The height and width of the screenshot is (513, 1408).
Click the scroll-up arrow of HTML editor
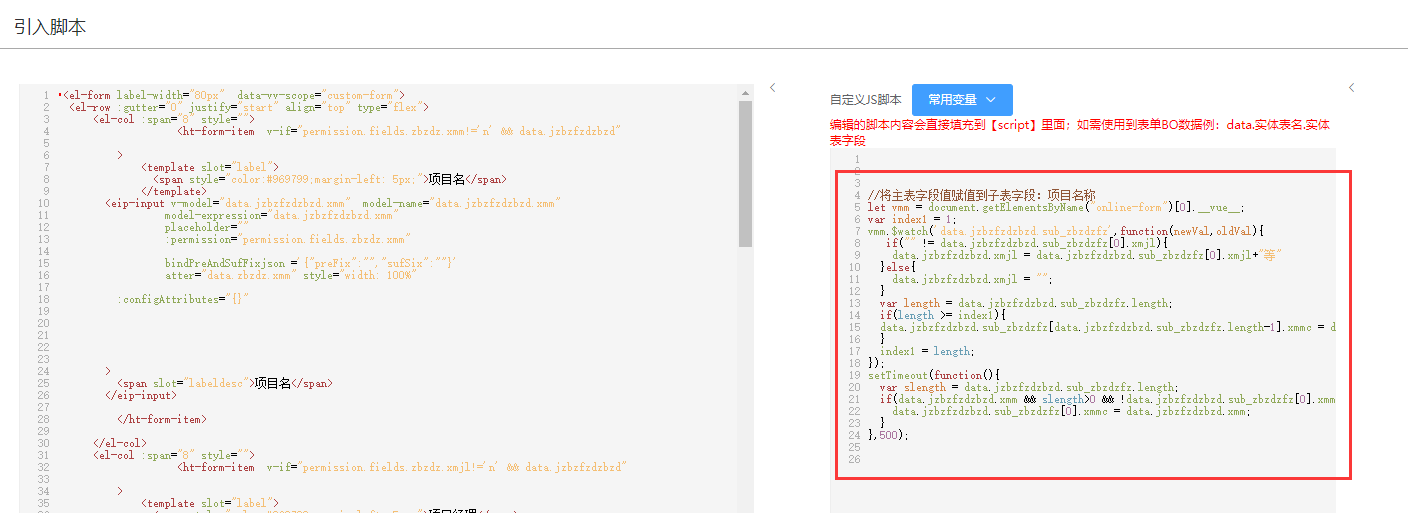(x=745, y=93)
